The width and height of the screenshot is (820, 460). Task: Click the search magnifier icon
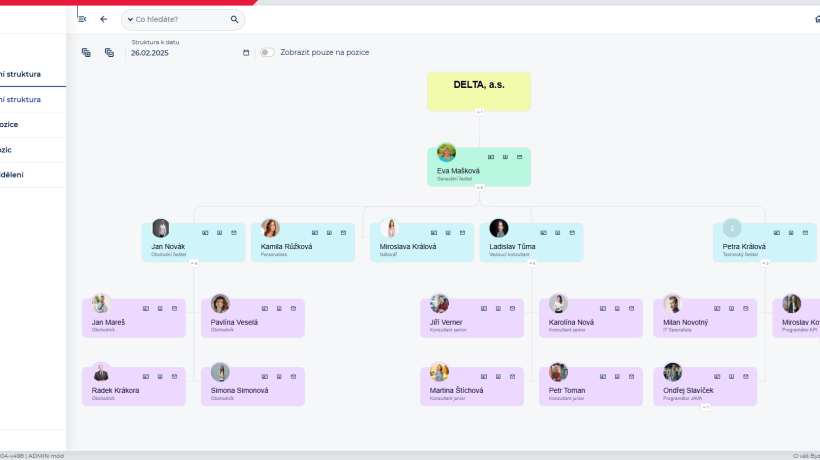(234, 19)
